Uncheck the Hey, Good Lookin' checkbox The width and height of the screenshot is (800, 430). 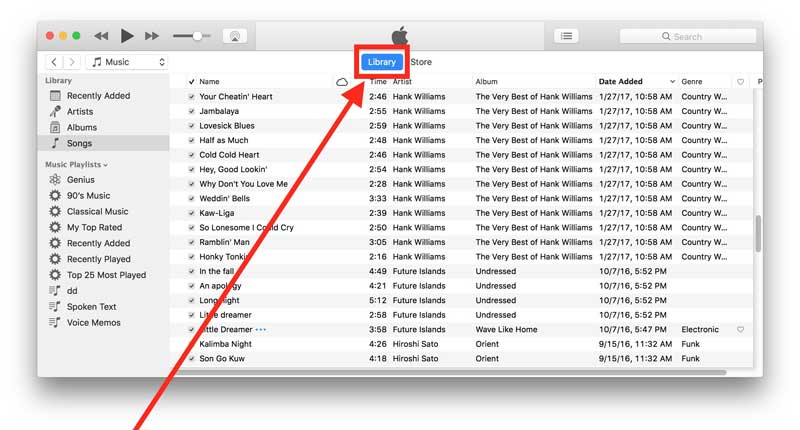tap(191, 169)
